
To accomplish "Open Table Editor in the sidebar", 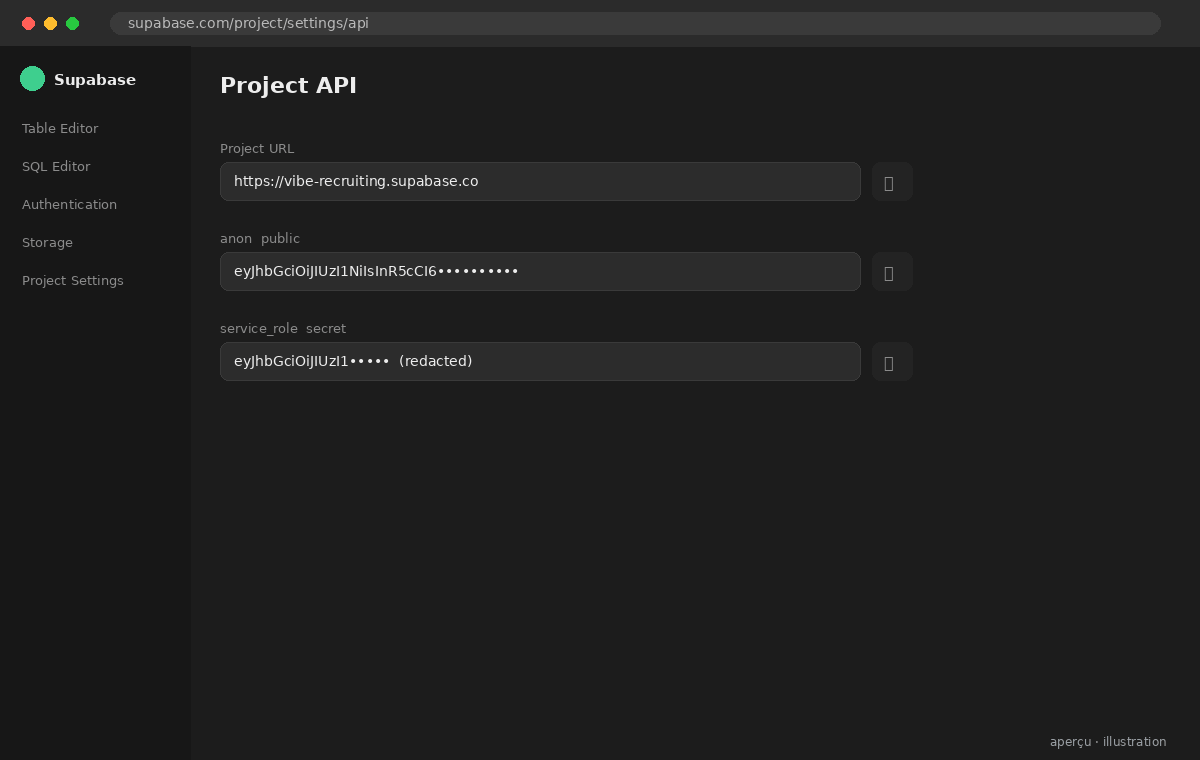I will (x=60, y=128).
